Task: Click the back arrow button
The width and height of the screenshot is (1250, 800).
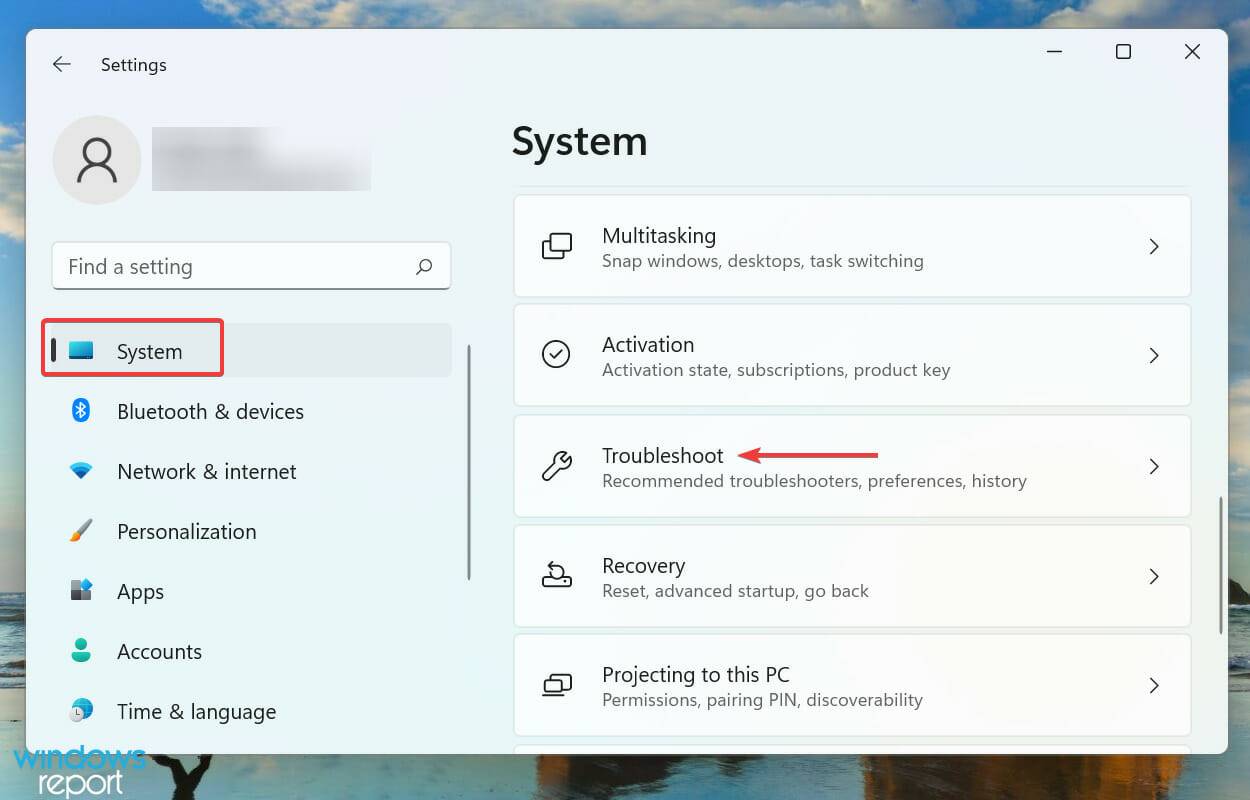Action: pyautogui.click(x=61, y=64)
